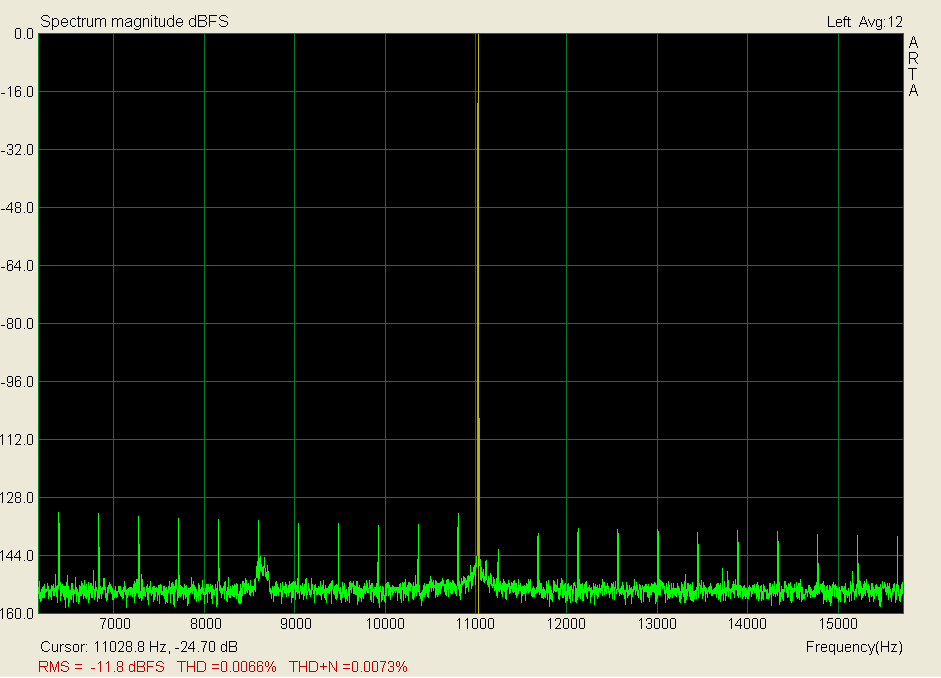Click the THD =0.0066% readout

point(227,667)
